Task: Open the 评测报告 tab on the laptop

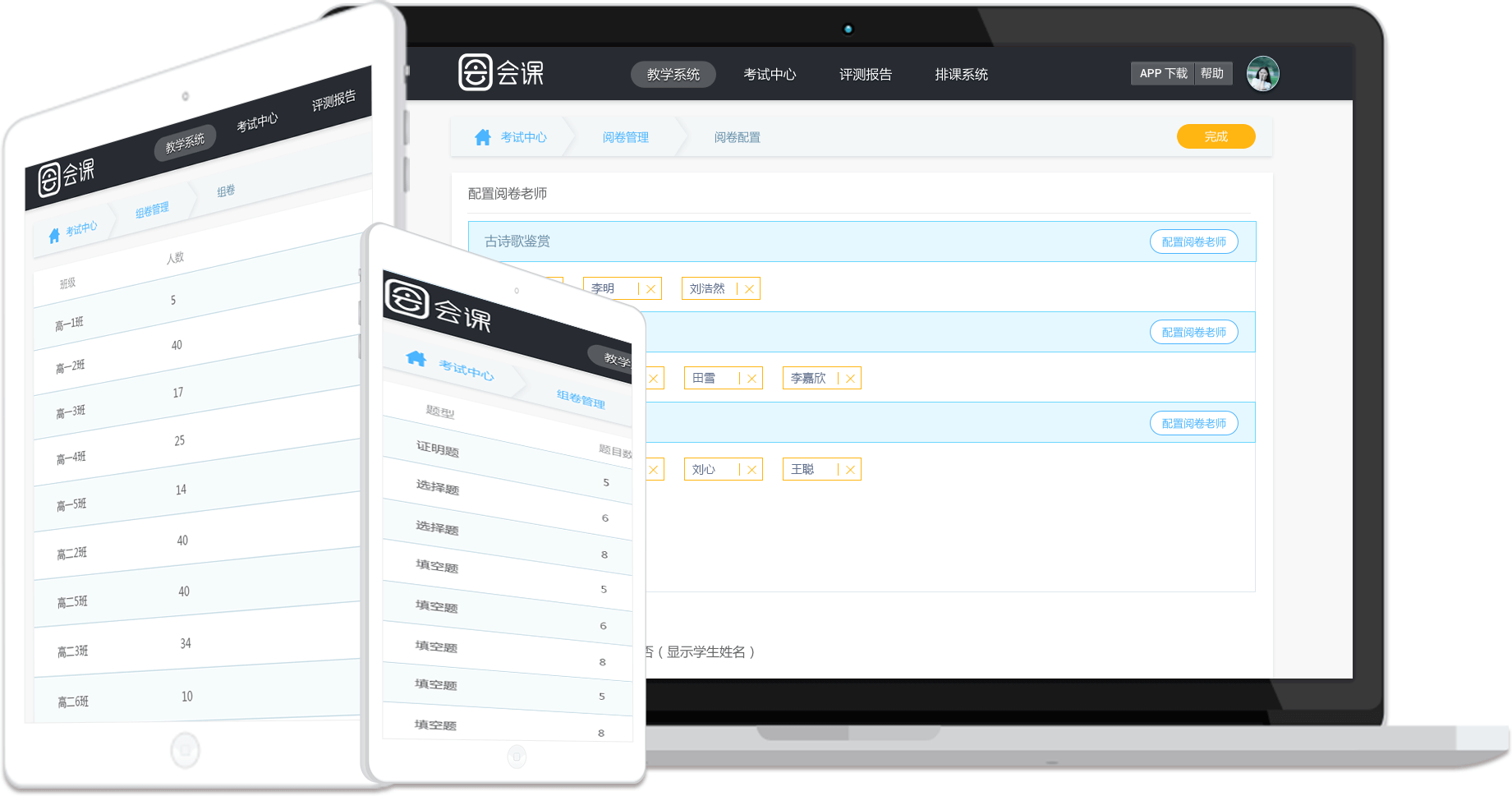Action: click(866, 75)
